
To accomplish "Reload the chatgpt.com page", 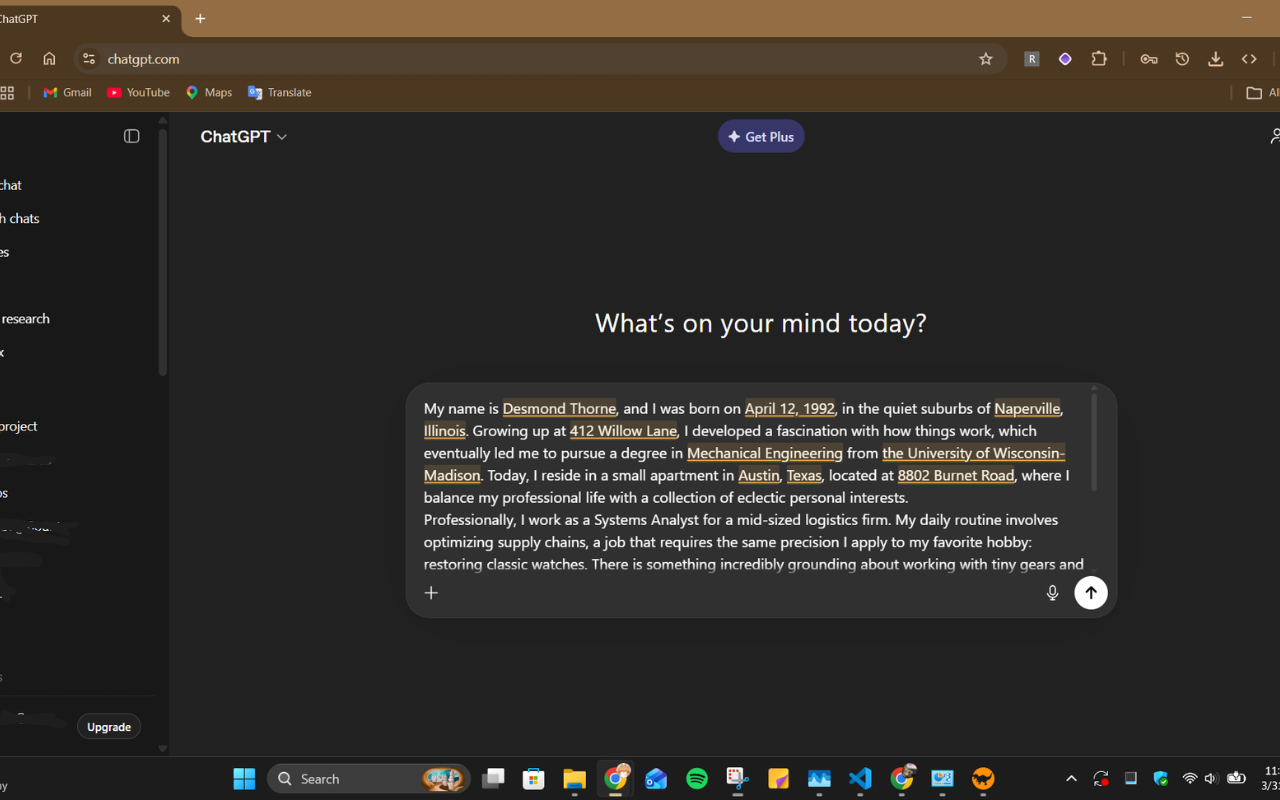I will [16, 59].
